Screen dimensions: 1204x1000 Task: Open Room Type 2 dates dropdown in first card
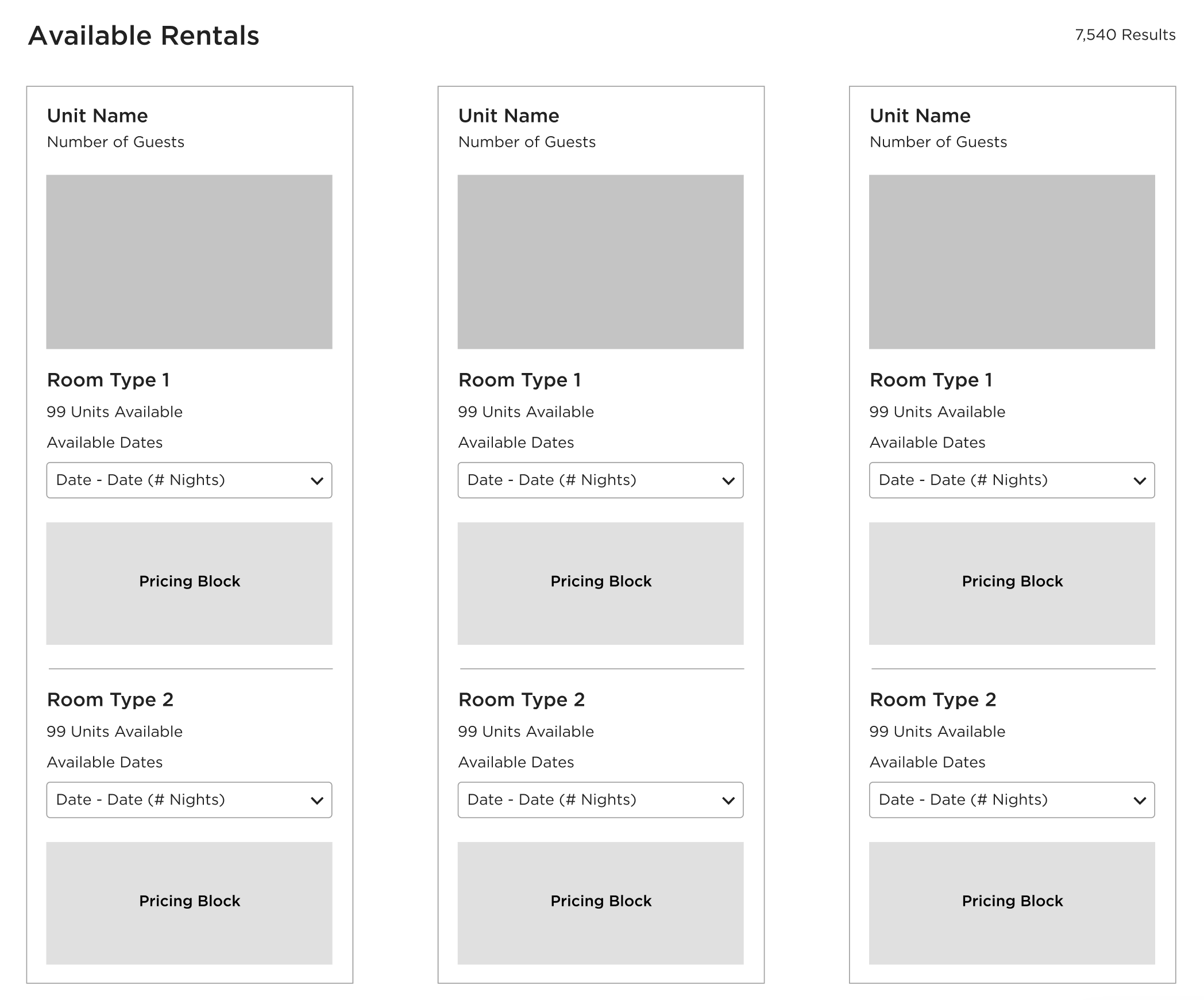click(189, 799)
